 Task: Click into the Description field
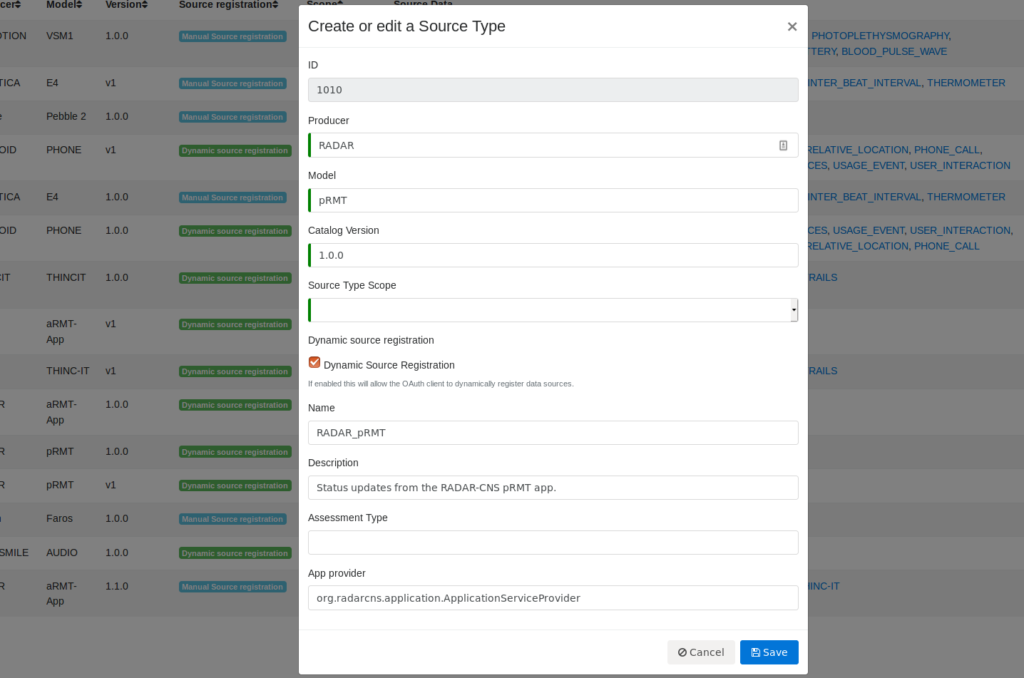click(553, 487)
